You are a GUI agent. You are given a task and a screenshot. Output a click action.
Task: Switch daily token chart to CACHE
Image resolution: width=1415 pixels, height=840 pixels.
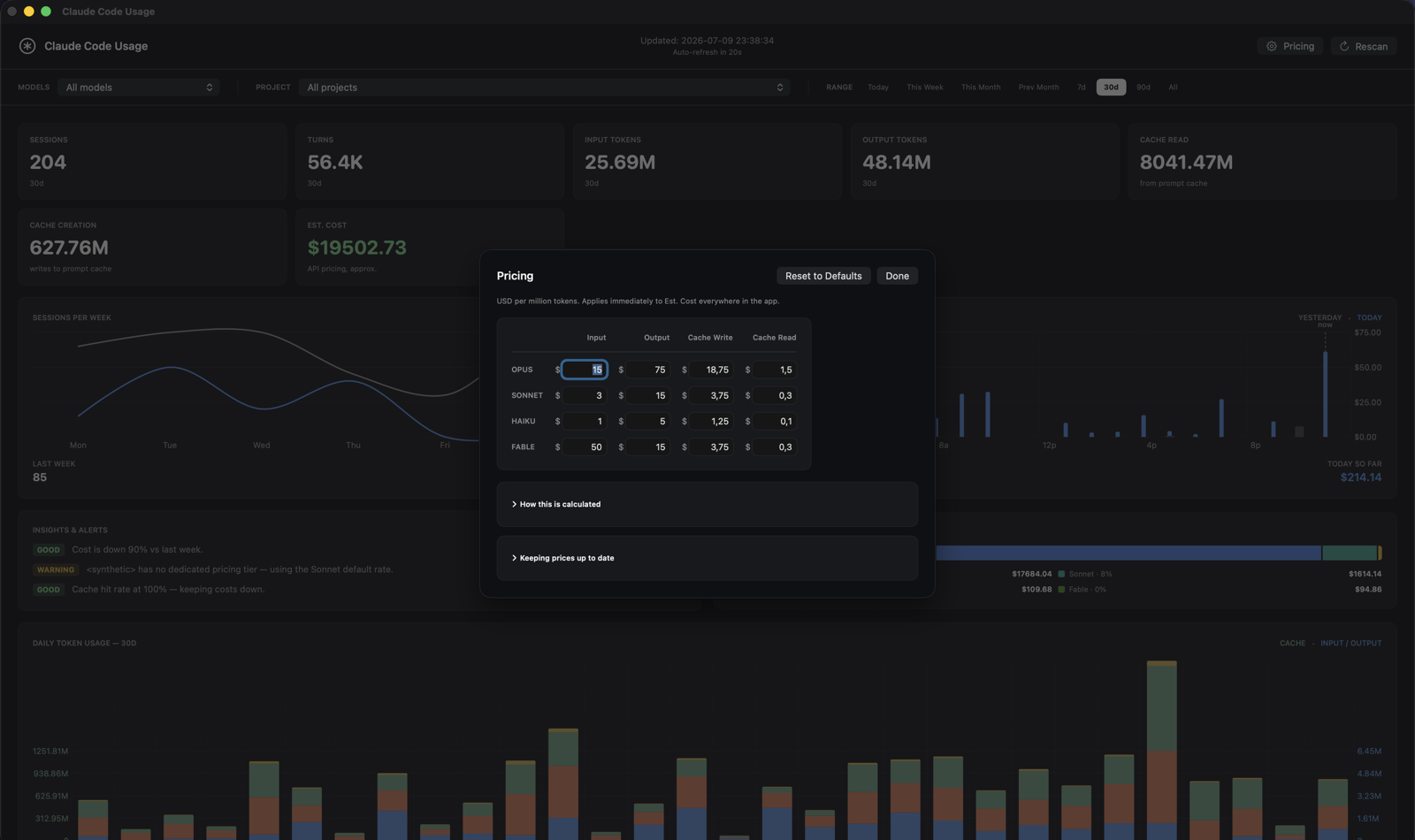pyautogui.click(x=1292, y=643)
